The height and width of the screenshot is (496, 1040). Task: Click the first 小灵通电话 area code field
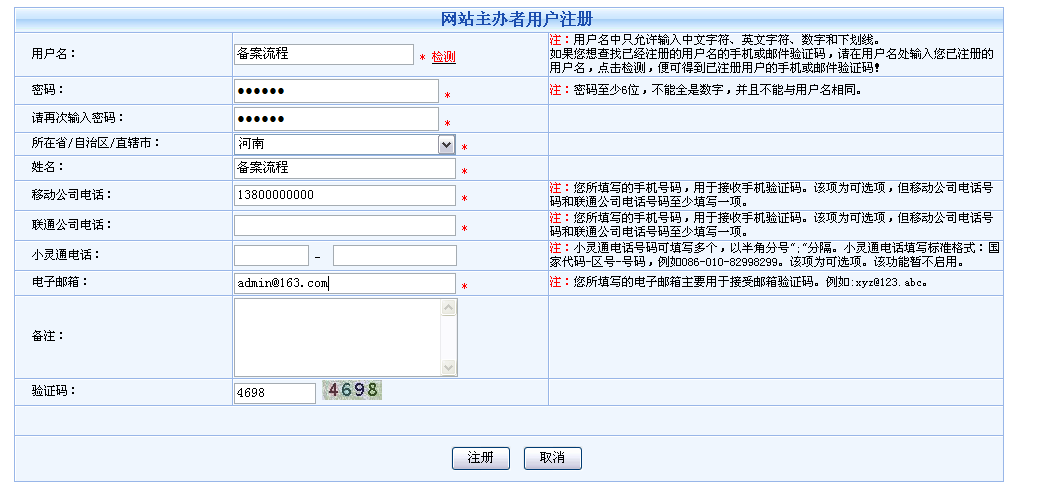pos(271,255)
